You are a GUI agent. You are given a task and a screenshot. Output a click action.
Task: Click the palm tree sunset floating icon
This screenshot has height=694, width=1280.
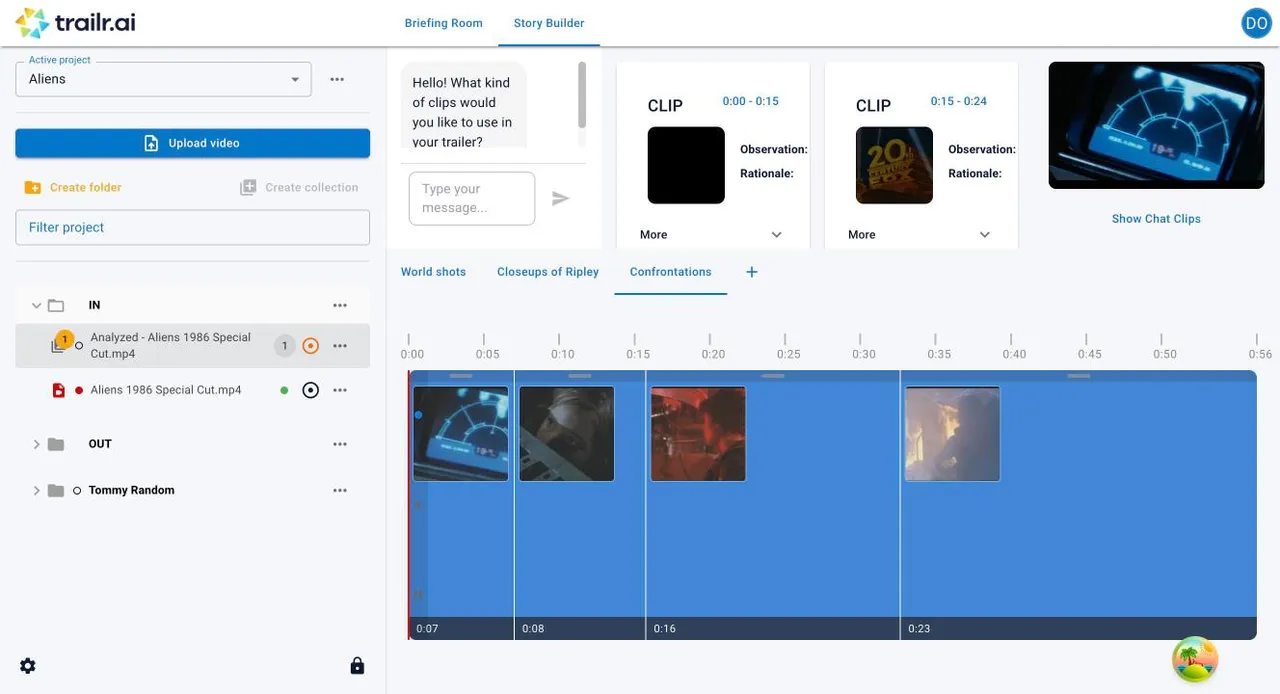click(x=1195, y=659)
